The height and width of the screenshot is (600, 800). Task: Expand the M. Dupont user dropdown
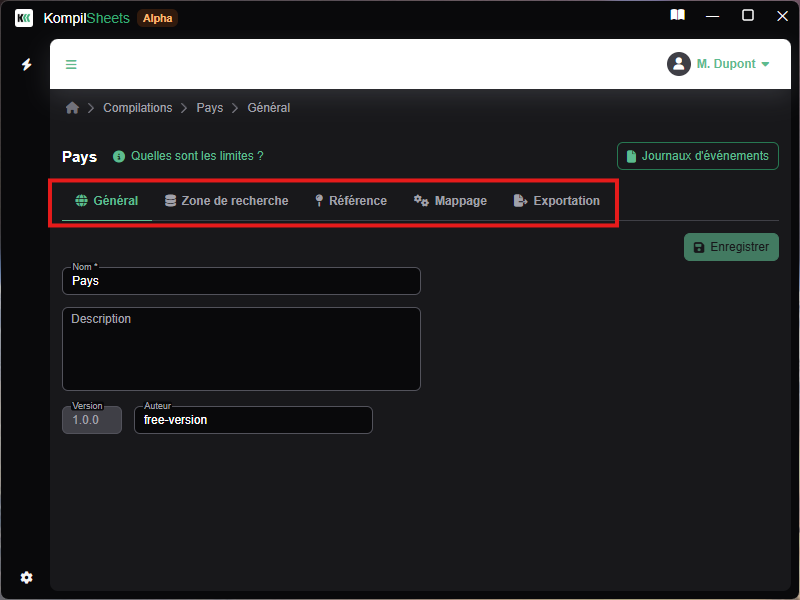pyautogui.click(x=733, y=64)
